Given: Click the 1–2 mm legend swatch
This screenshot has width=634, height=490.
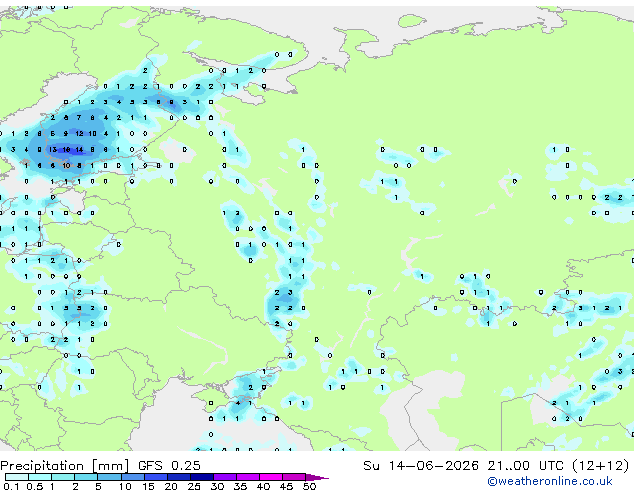Looking at the screenshot, I should pyautogui.click(x=63, y=477).
